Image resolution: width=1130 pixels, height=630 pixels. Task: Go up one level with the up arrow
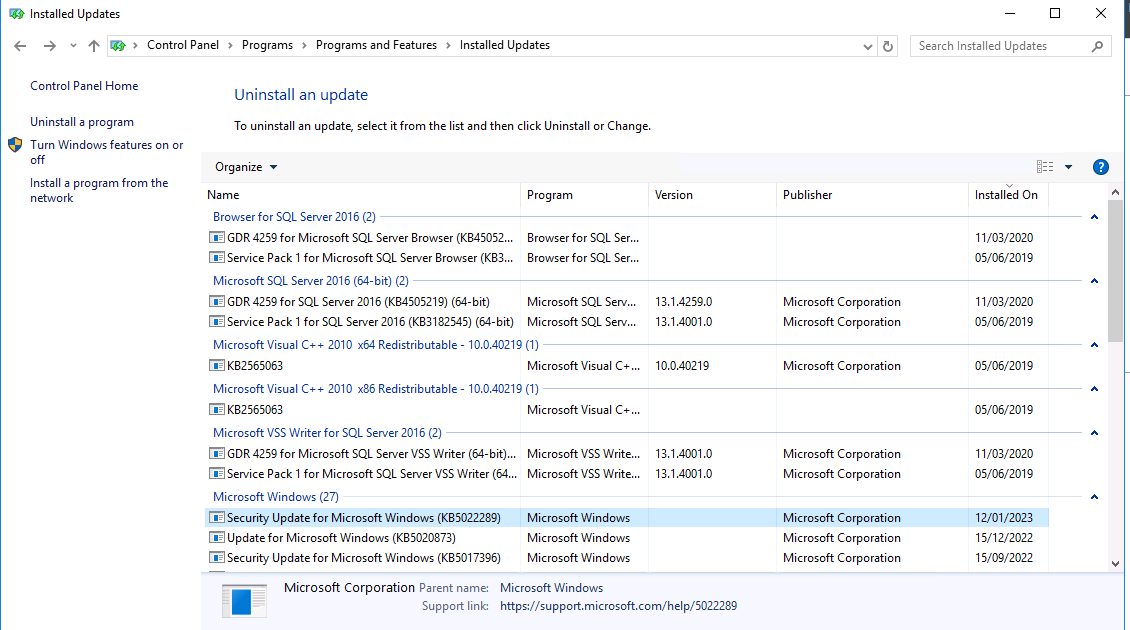[93, 45]
